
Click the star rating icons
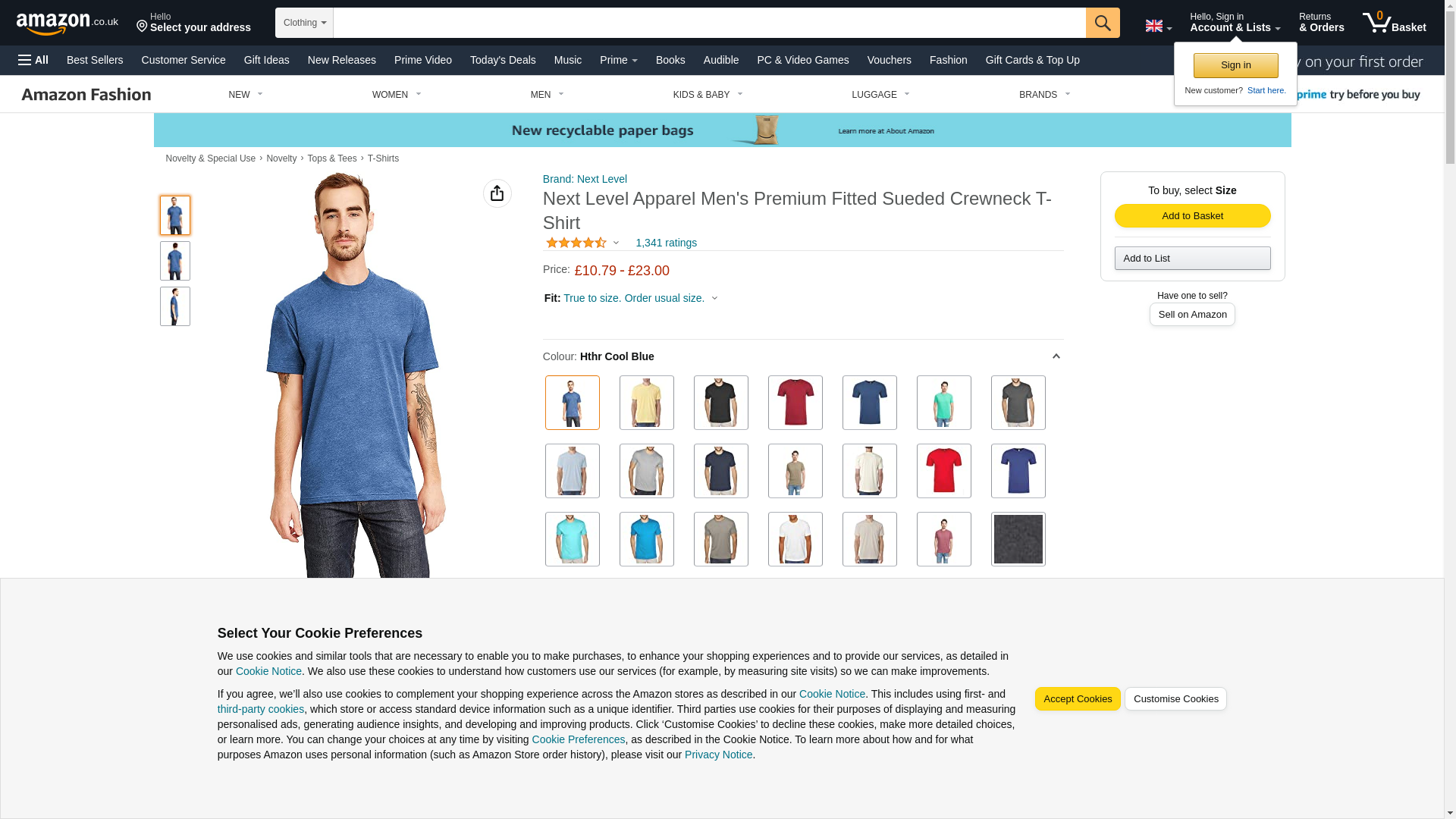click(x=576, y=243)
